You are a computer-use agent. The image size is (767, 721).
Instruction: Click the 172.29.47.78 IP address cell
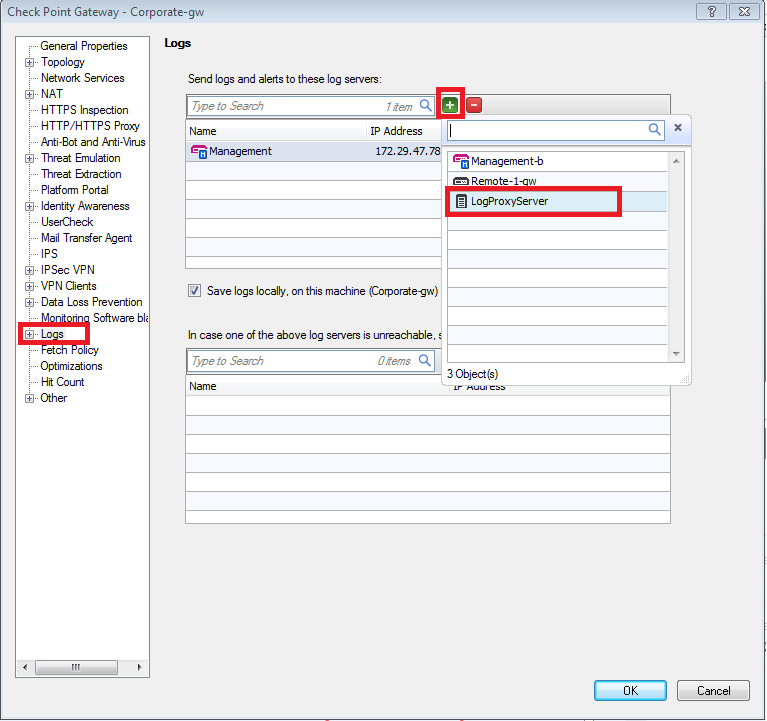407,151
